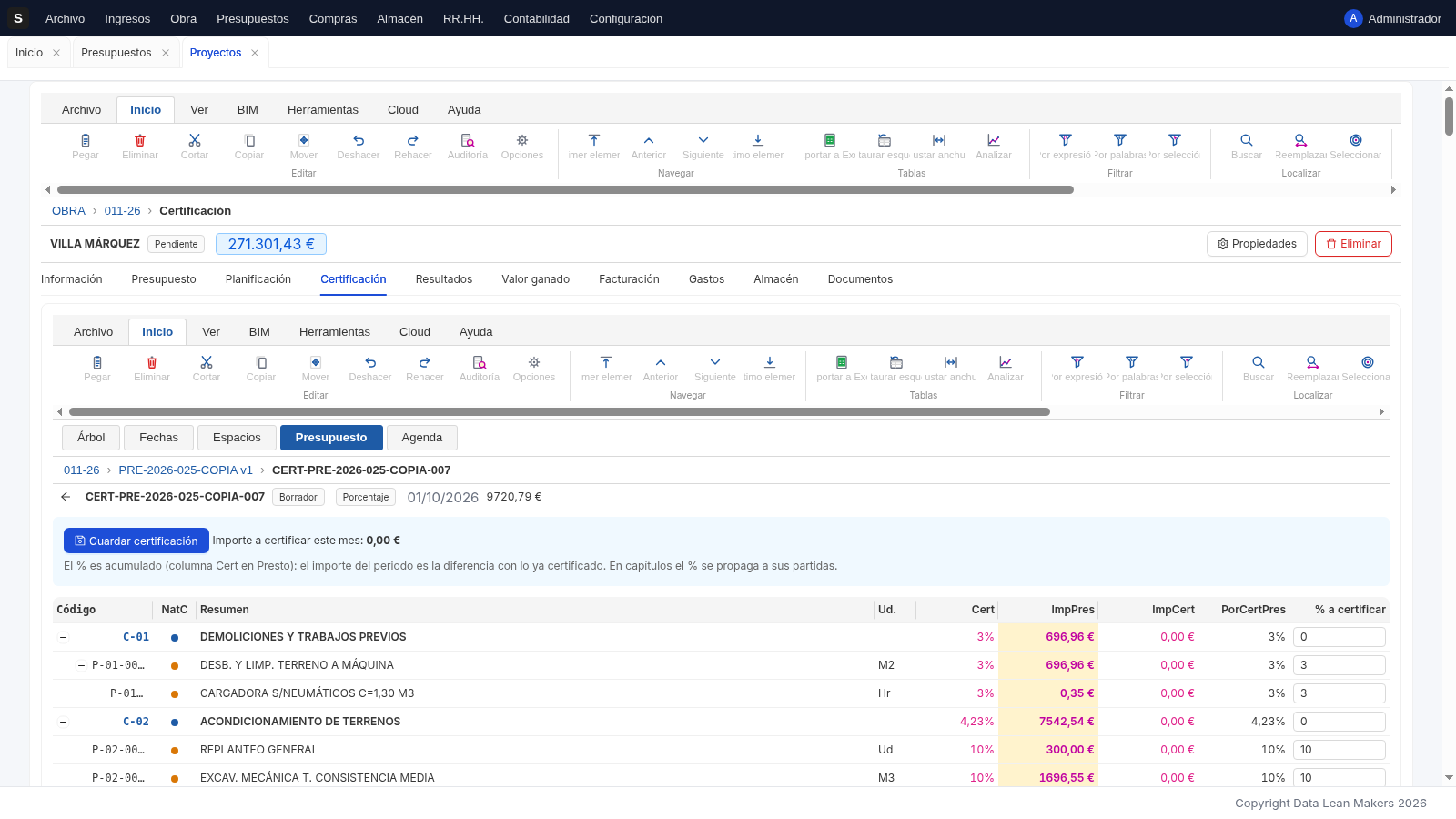This screenshot has height=819, width=1456.
Task: Click Buscar magnifier in upper ribbon
Action: pyautogui.click(x=1247, y=140)
